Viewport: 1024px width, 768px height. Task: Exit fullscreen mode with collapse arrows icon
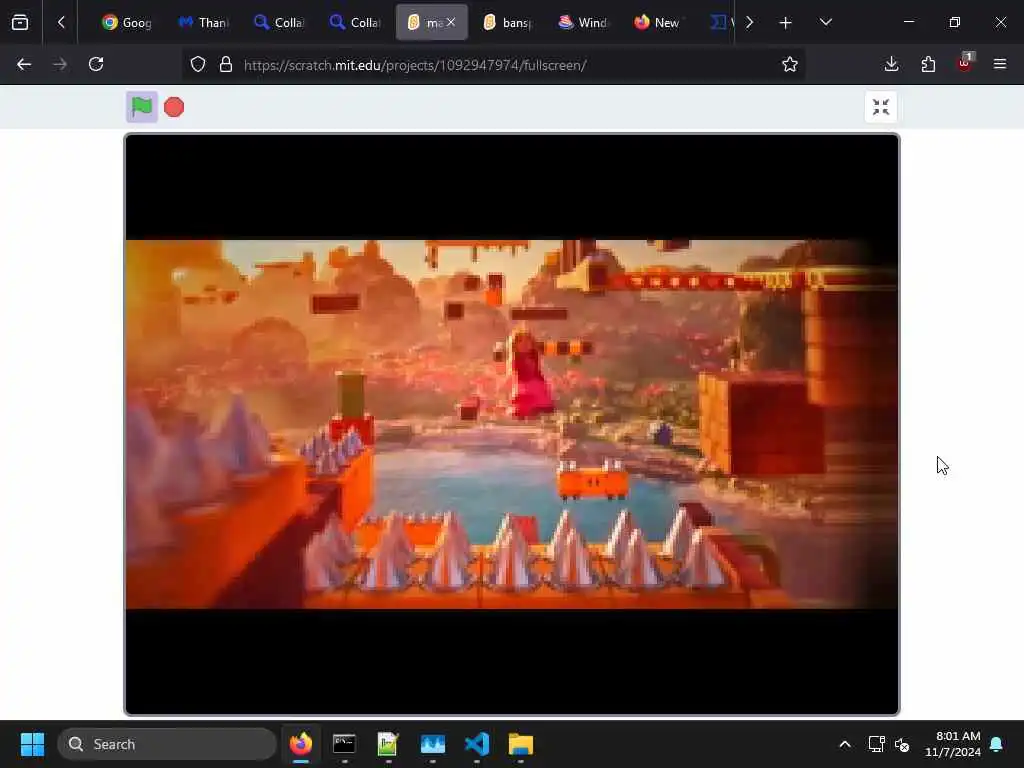click(880, 107)
